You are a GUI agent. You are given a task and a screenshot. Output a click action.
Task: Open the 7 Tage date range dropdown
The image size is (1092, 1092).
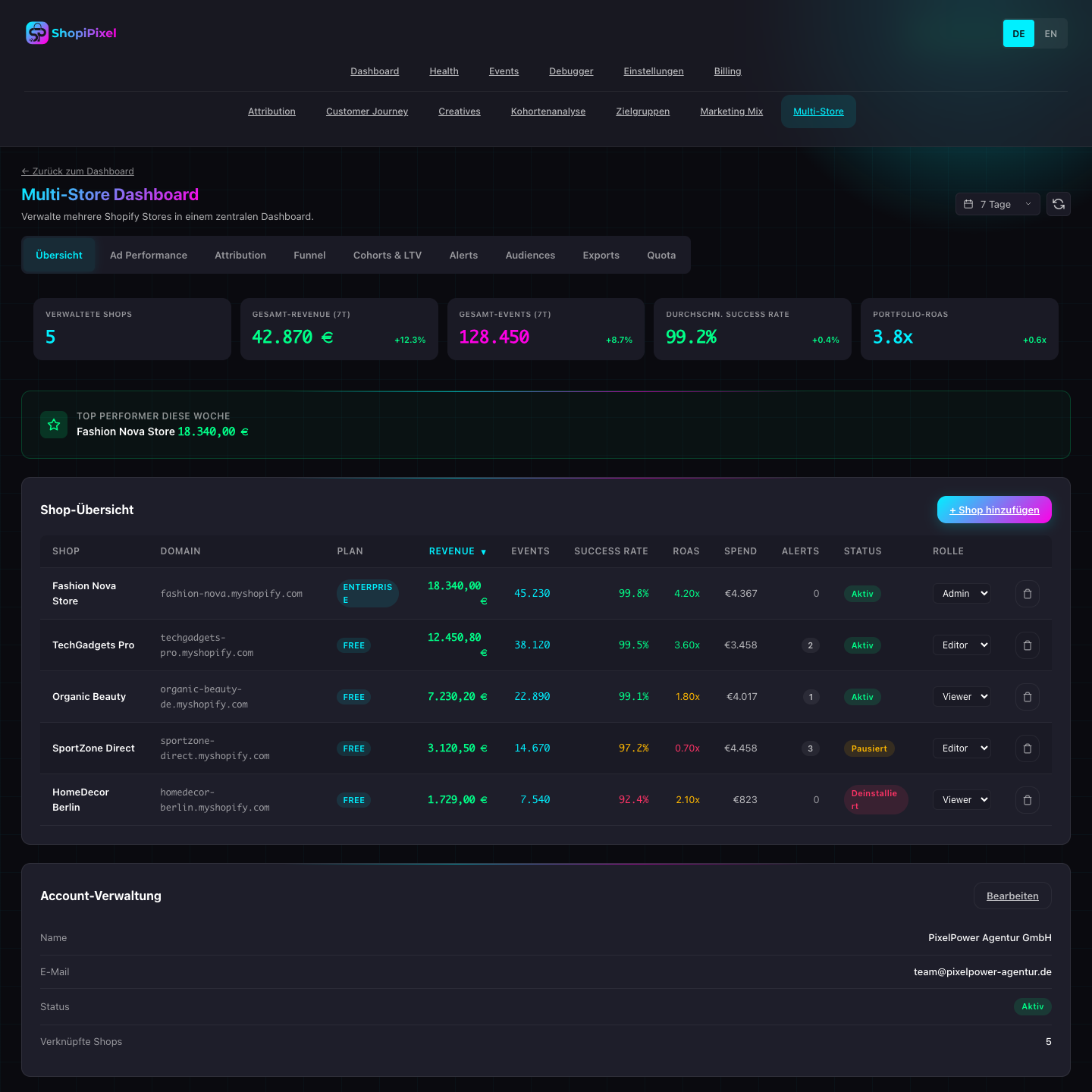click(x=997, y=204)
